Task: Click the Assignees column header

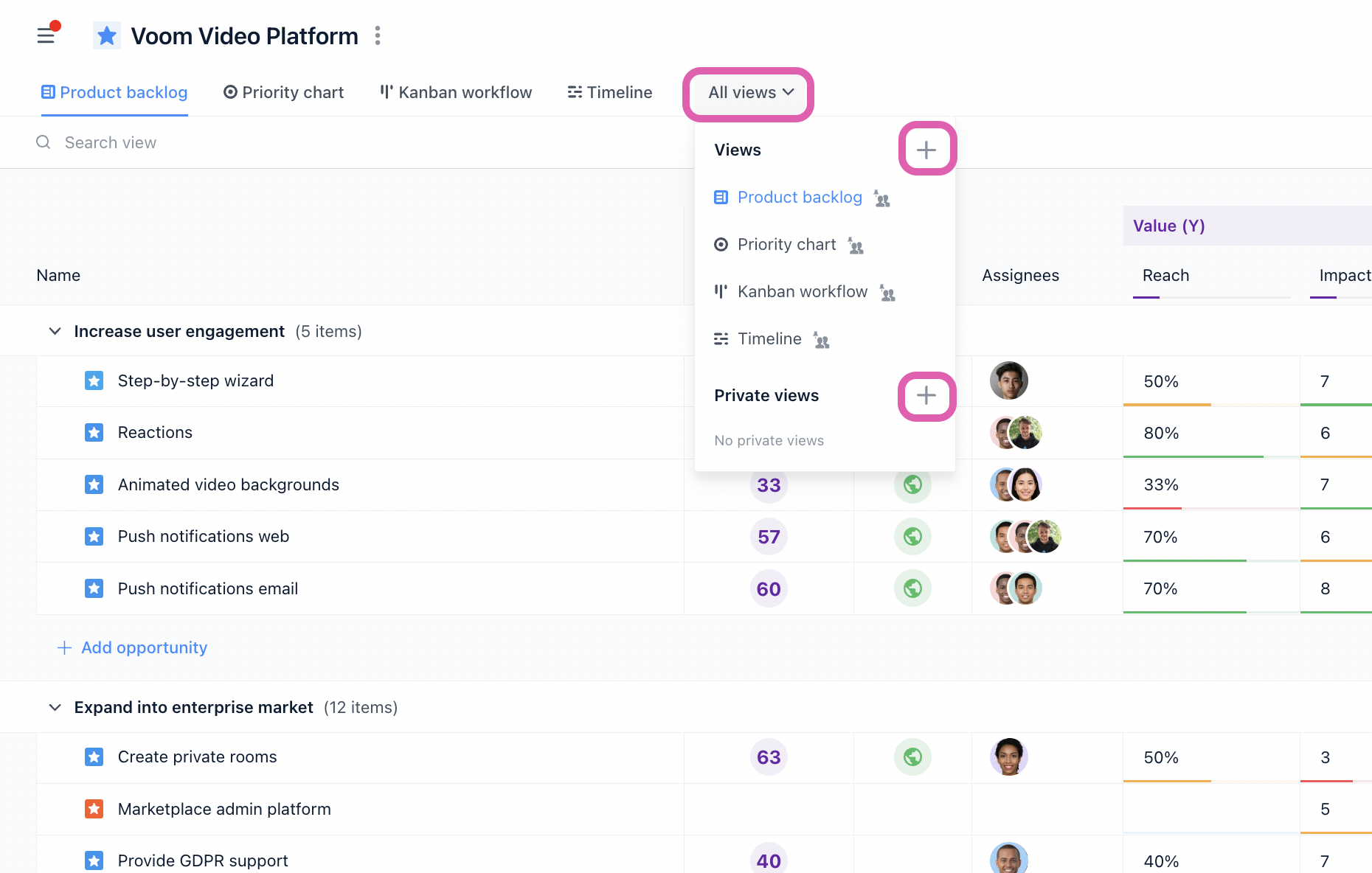Action: point(1020,275)
